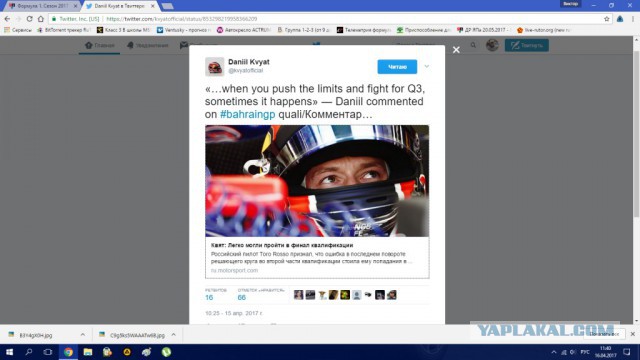
Task: Click the browser Back arrow
Action: coord(7,19)
